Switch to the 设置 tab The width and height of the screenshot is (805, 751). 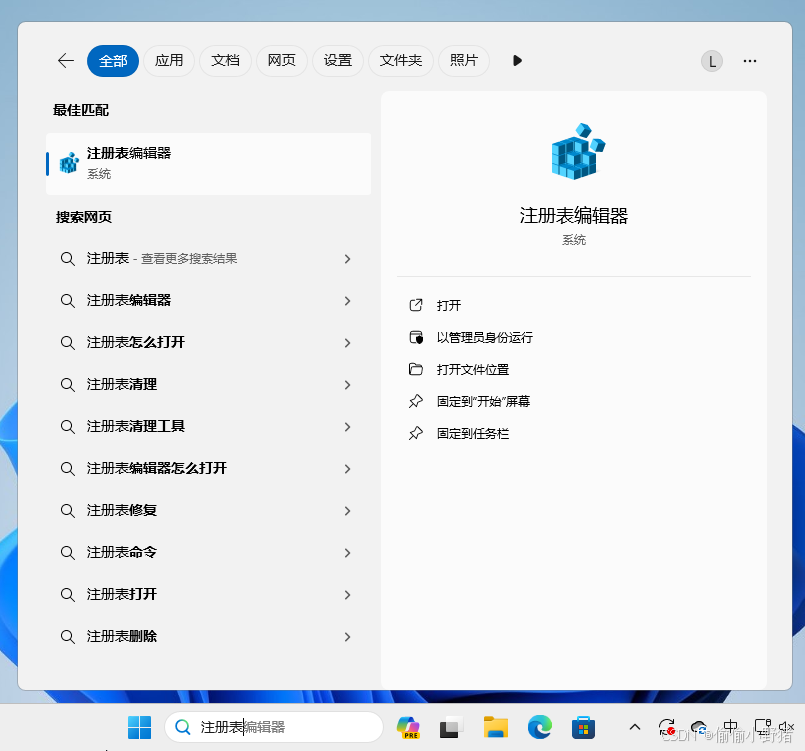pos(338,61)
